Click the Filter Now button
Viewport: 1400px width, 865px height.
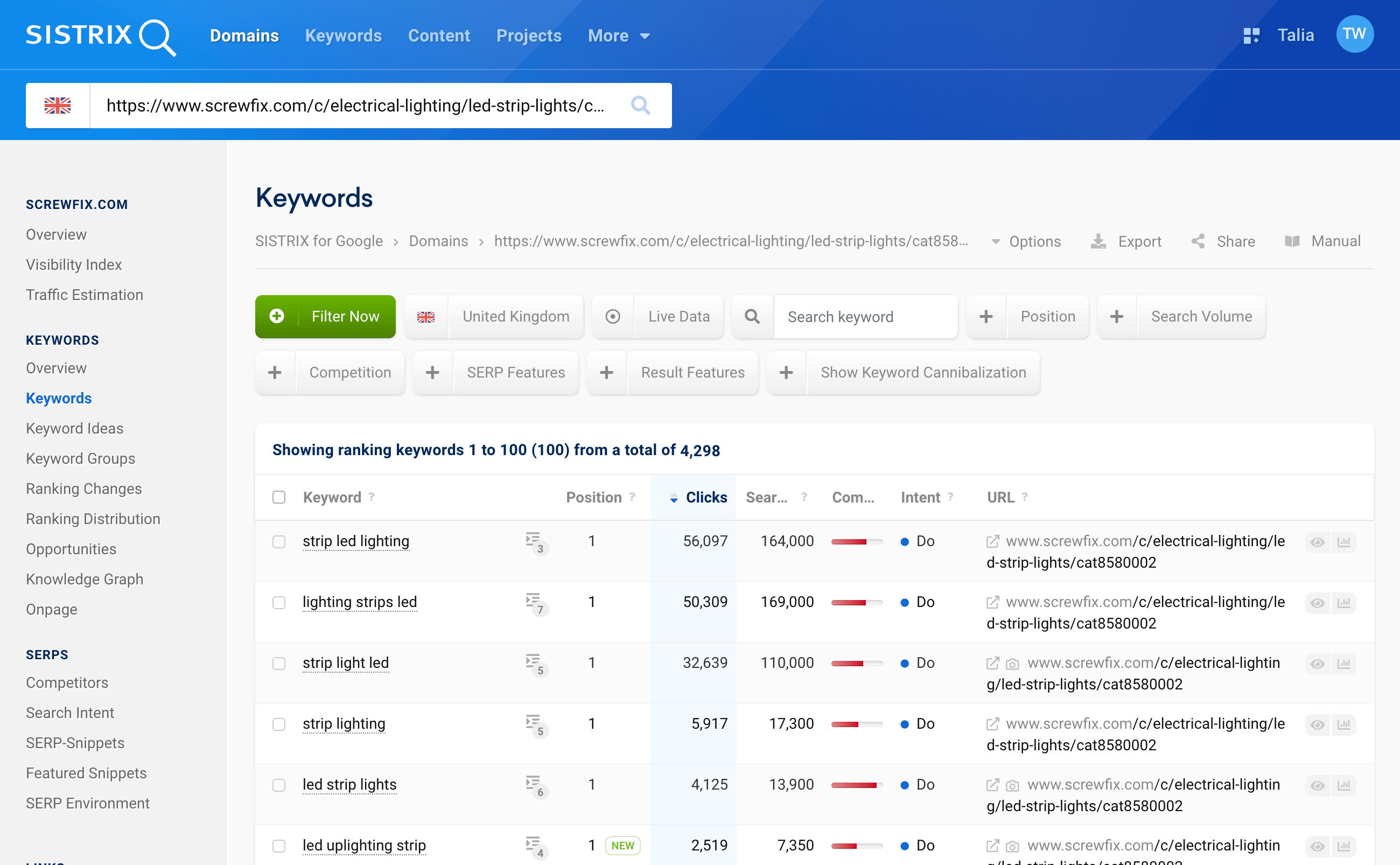[325, 316]
